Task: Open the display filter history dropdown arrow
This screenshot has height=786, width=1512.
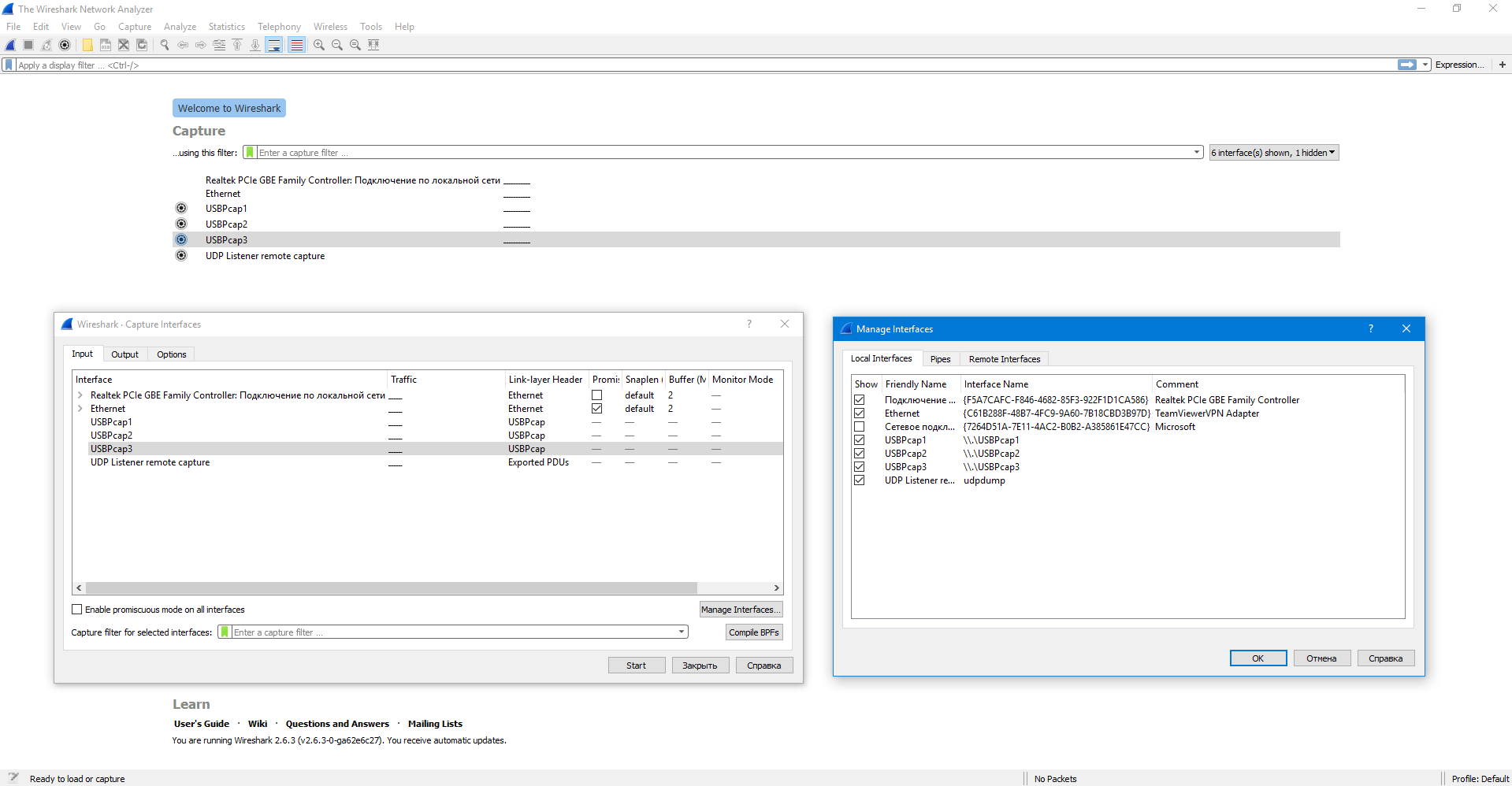Action: coord(1425,65)
